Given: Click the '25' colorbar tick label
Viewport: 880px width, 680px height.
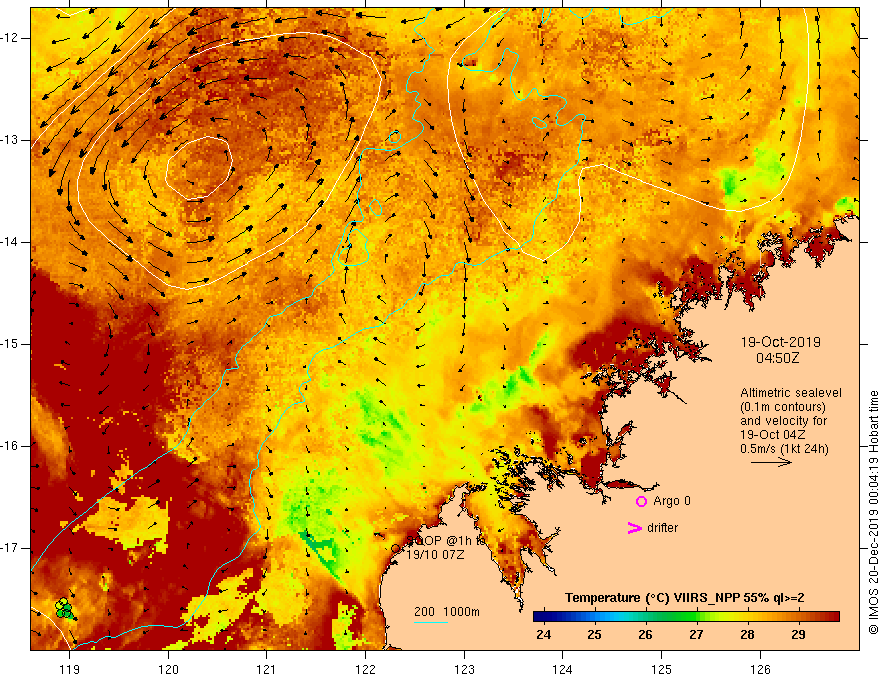Looking at the screenshot, I should (x=594, y=635).
